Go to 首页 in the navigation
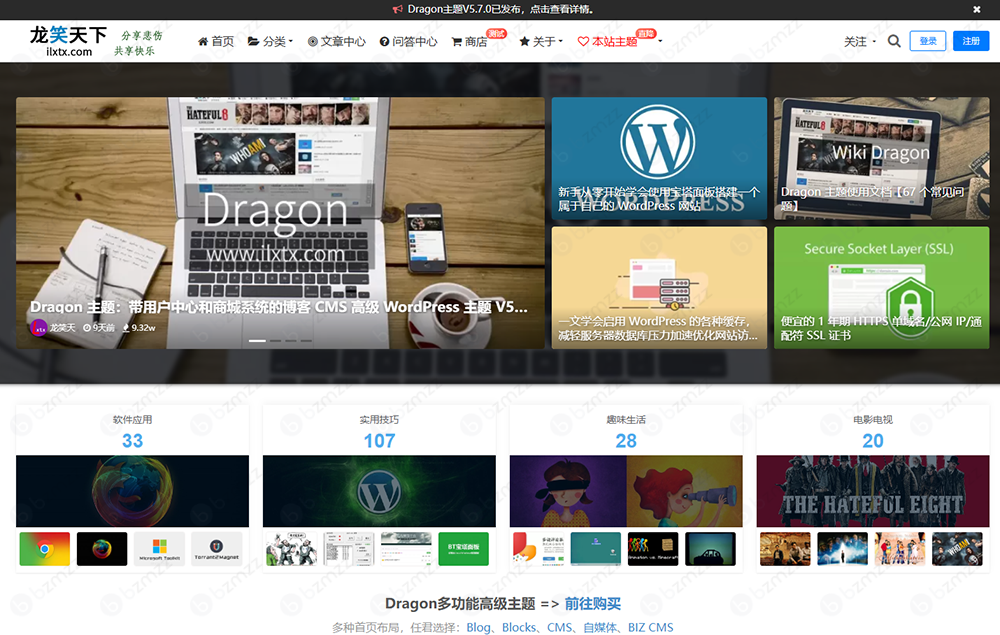Screen dimensions: 1000x635 point(216,41)
